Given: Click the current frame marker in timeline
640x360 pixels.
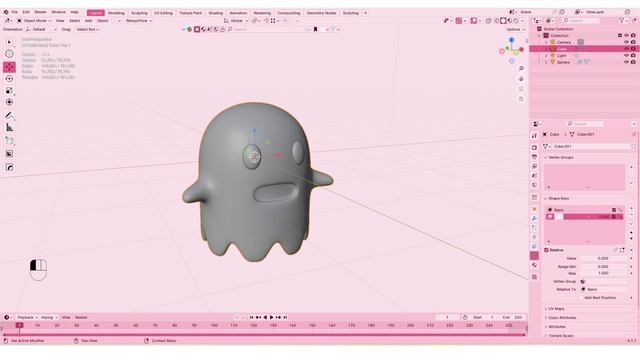Looking at the screenshot, I should tap(19, 325).
